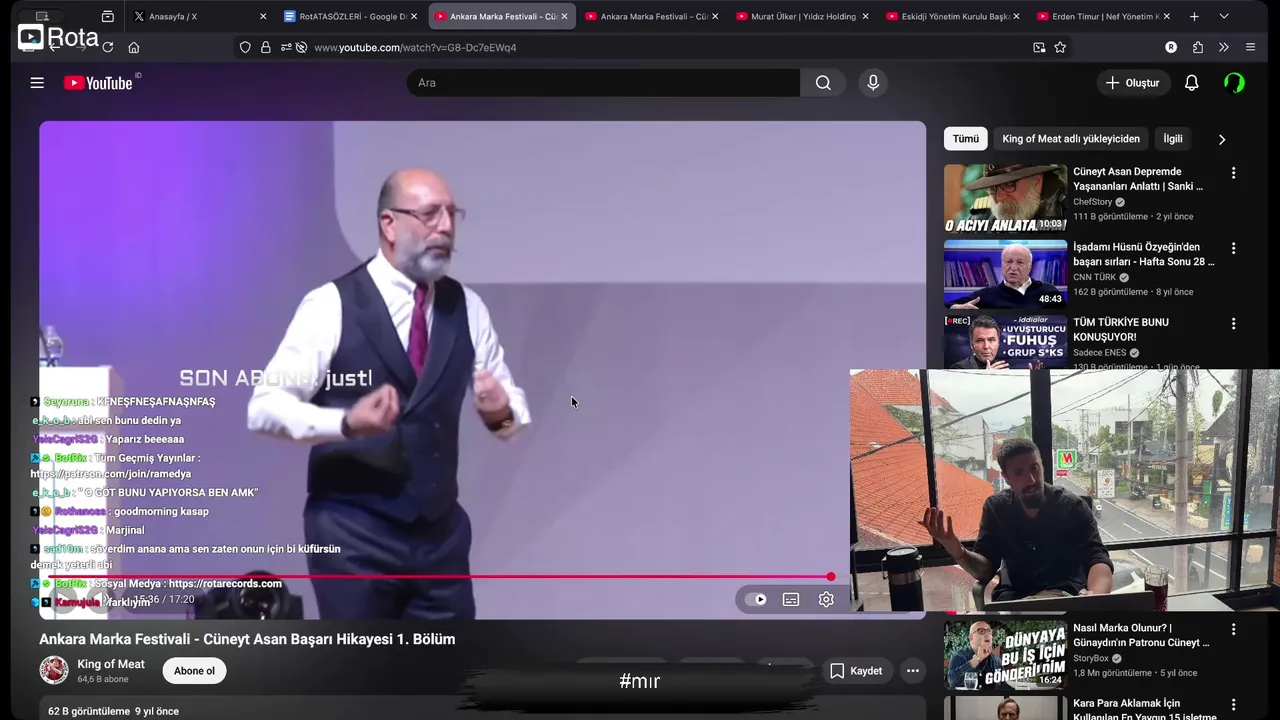The width and height of the screenshot is (1280, 720).
Task: Open options menu for Cüneyt Asan Depremde video
Action: 1233,173
